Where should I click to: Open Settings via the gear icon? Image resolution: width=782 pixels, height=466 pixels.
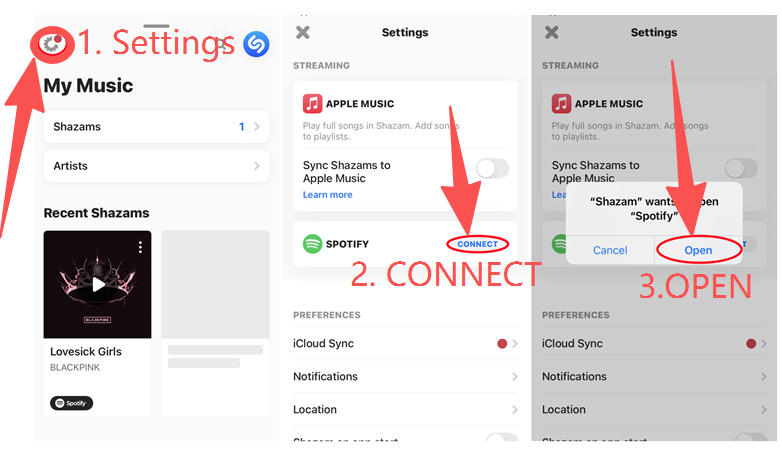pos(51,44)
